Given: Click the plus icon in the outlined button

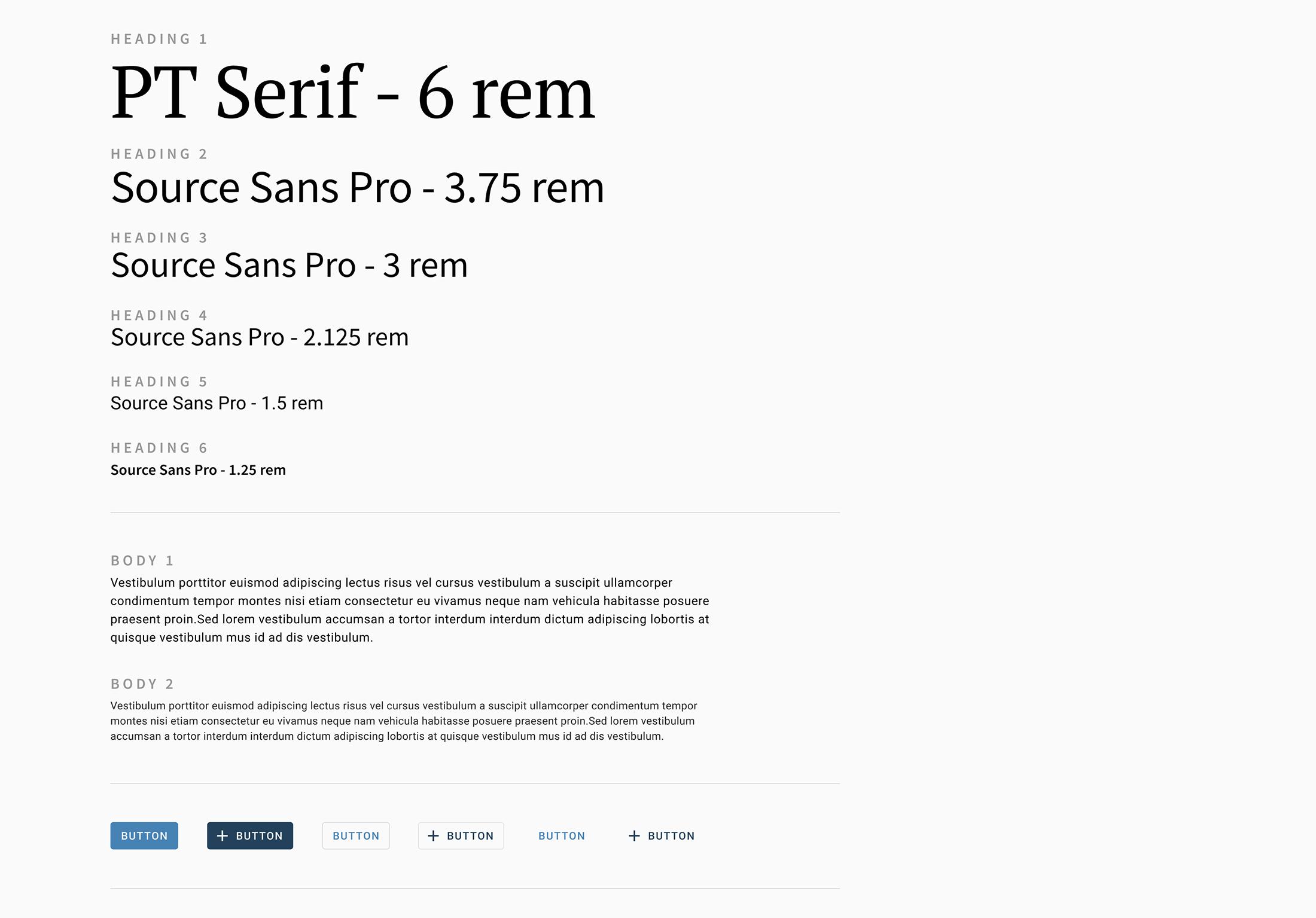Looking at the screenshot, I should click(432, 836).
